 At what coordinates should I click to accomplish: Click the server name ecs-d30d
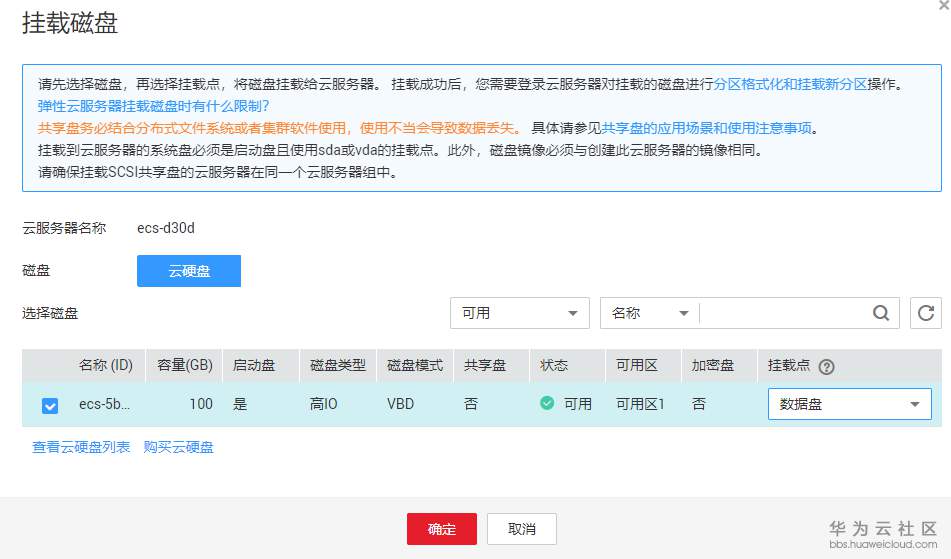click(166, 228)
